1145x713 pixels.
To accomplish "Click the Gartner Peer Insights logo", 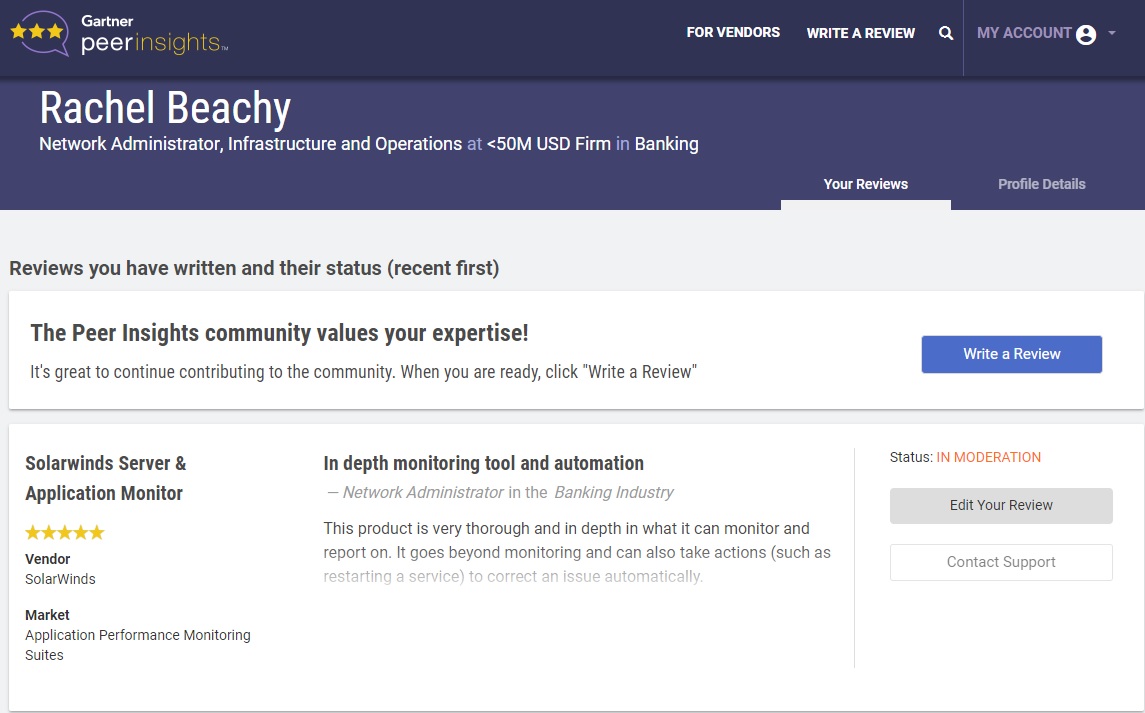I will click(x=119, y=34).
